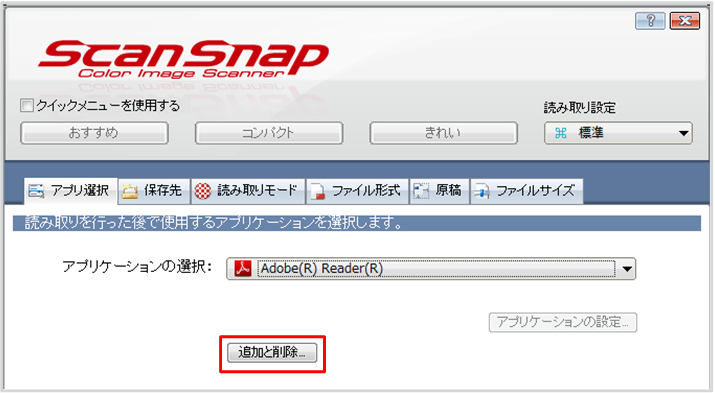Image resolution: width=715 pixels, height=394 pixels.
Task: Click the アプリケーションの選択 label
Action: (x=137, y=266)
